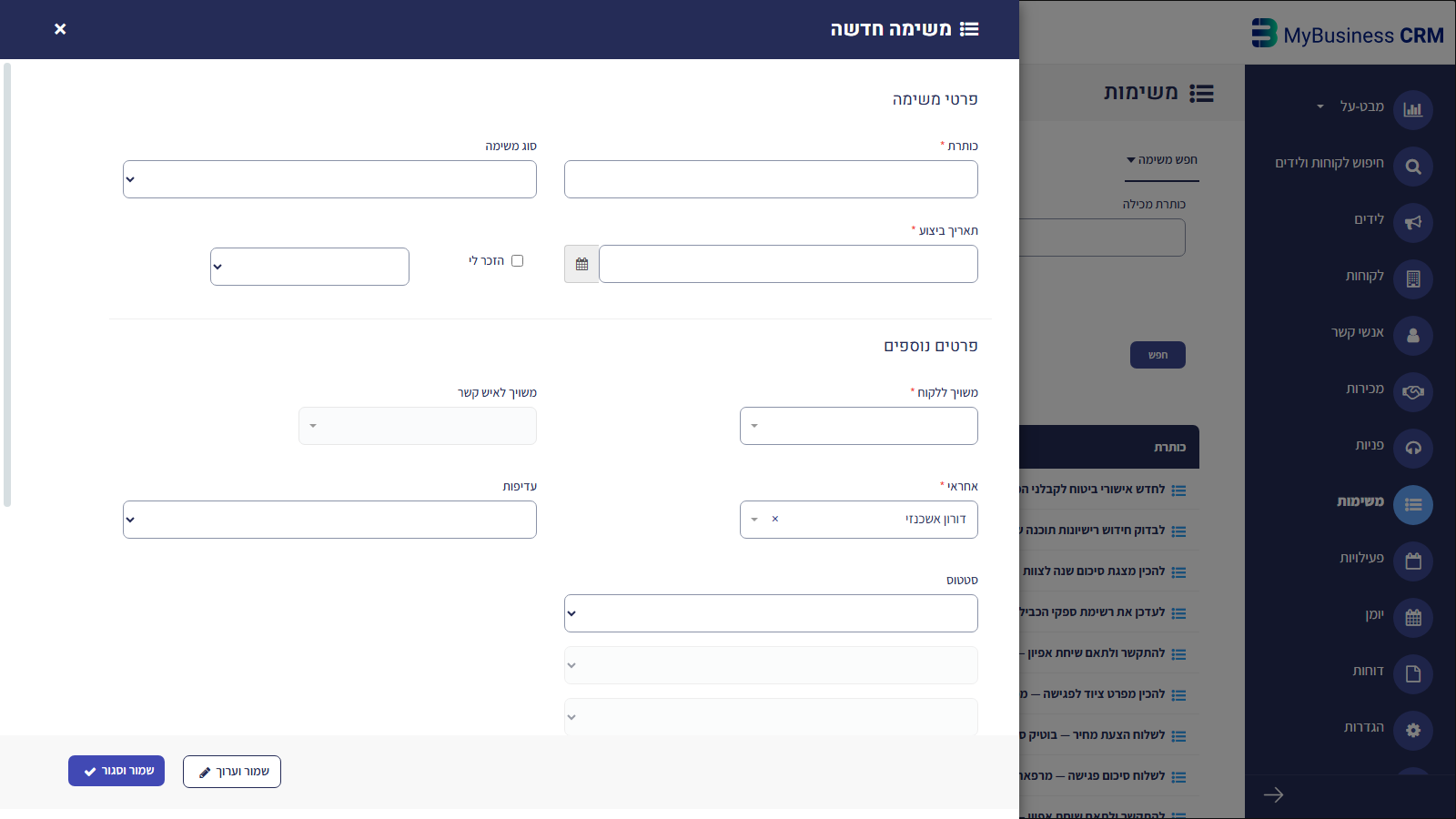Screen dimensions: 1456x819
Task: Open דוחות document icon
Action: 1412,674
